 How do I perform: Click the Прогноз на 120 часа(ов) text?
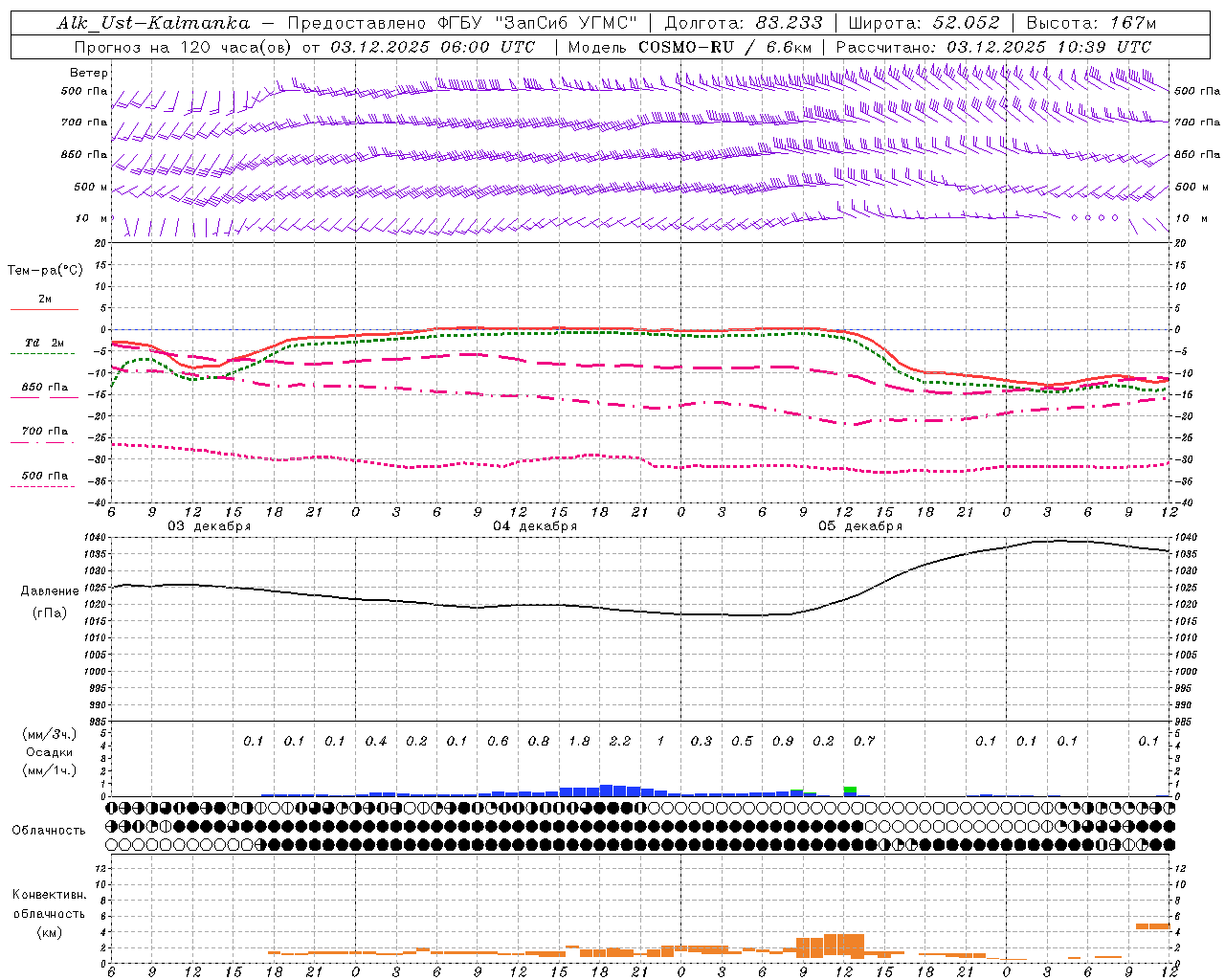click(x=185, y=47)
